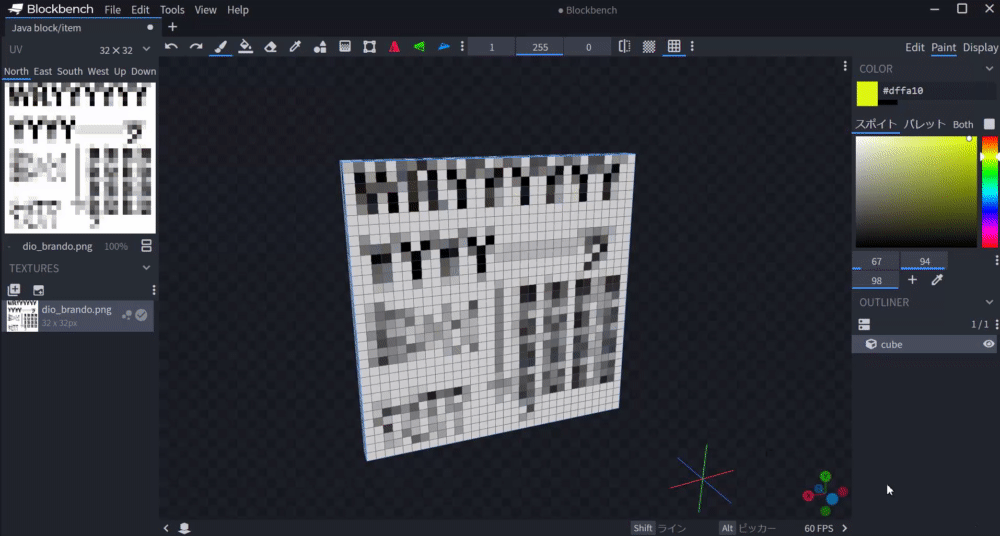Click the Redo arrow in the toolbar
Viewport: 1000px width, 536px height.
pos(196,47)
